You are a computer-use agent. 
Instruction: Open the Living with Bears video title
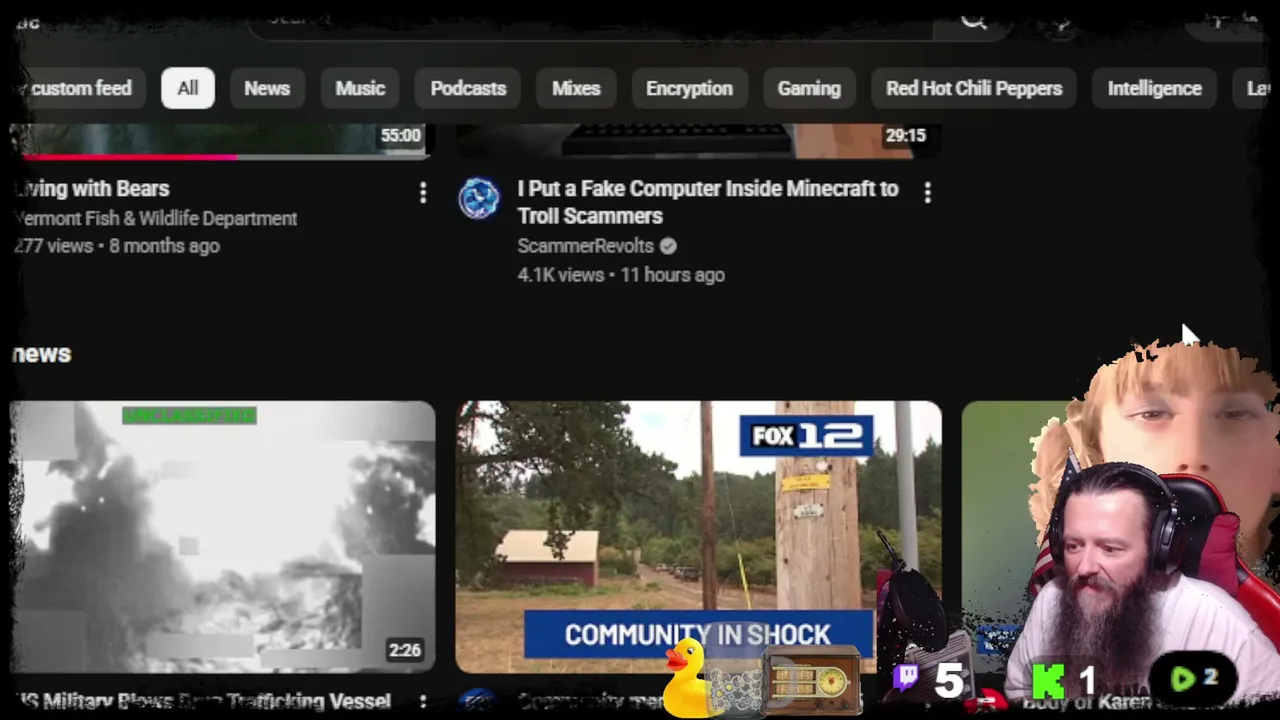click(x=92, y=189)
